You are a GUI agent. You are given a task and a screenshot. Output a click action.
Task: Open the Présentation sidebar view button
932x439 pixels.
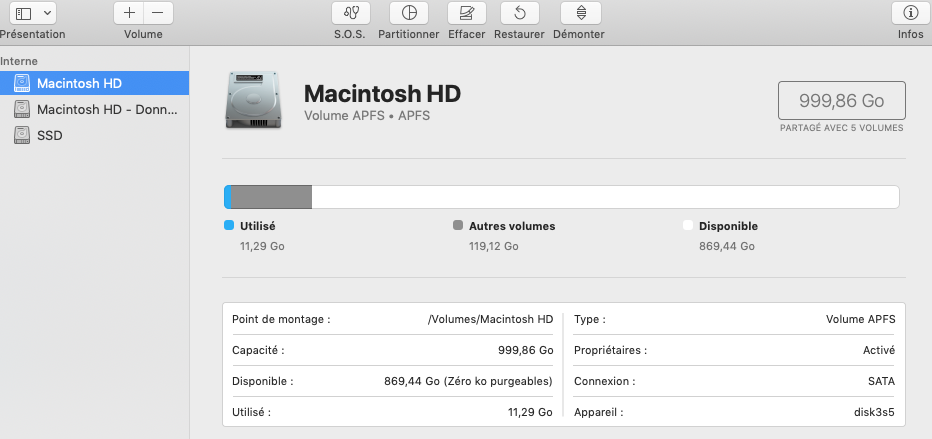click(24, 13)
